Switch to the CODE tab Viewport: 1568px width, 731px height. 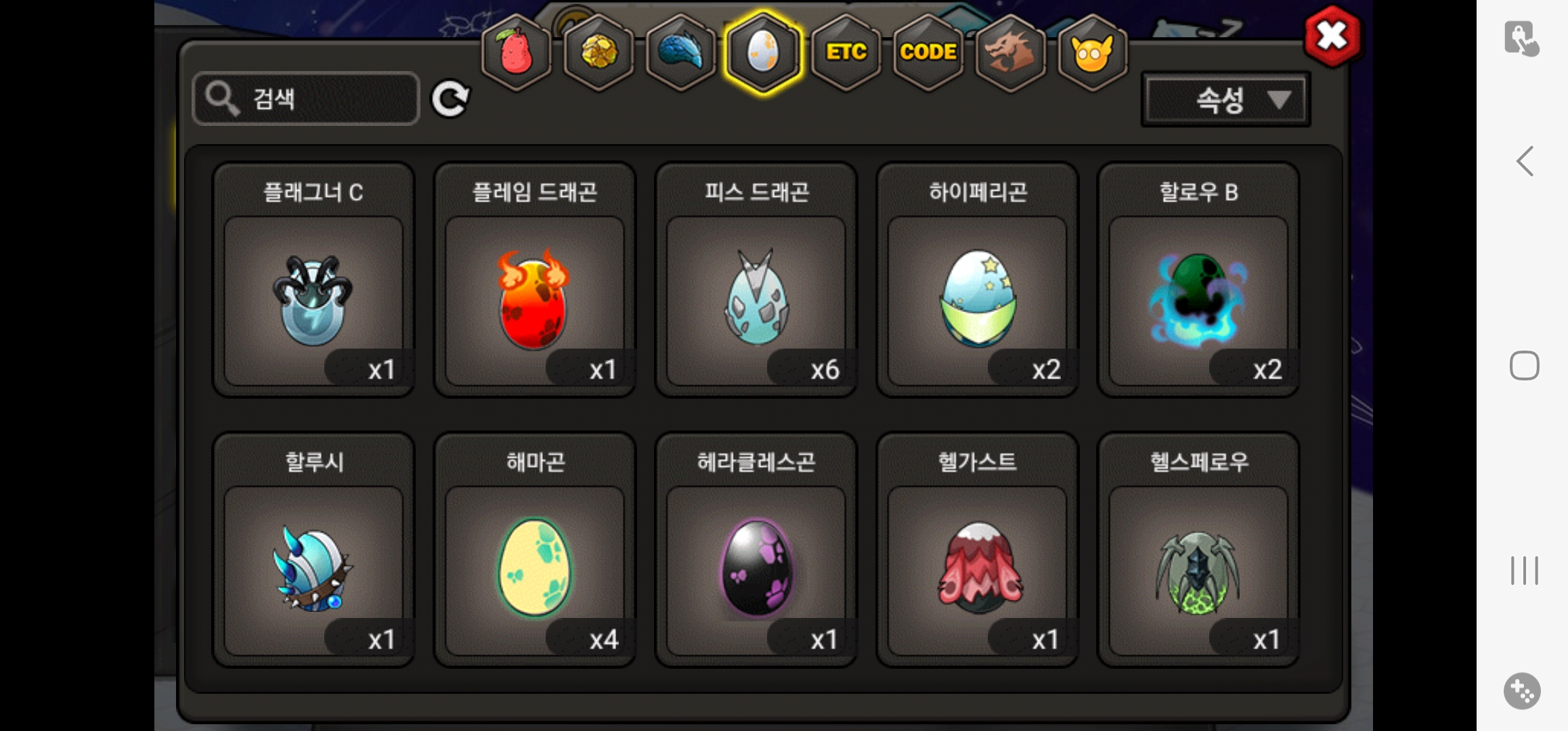pos(928,52)
